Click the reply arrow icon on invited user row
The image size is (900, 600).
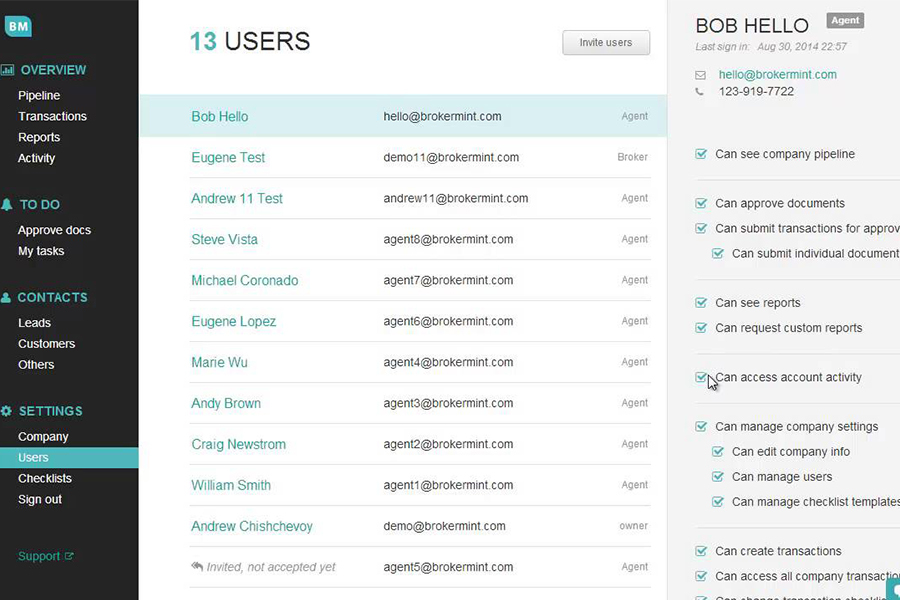pyautogui.click(x=197, y=566)
